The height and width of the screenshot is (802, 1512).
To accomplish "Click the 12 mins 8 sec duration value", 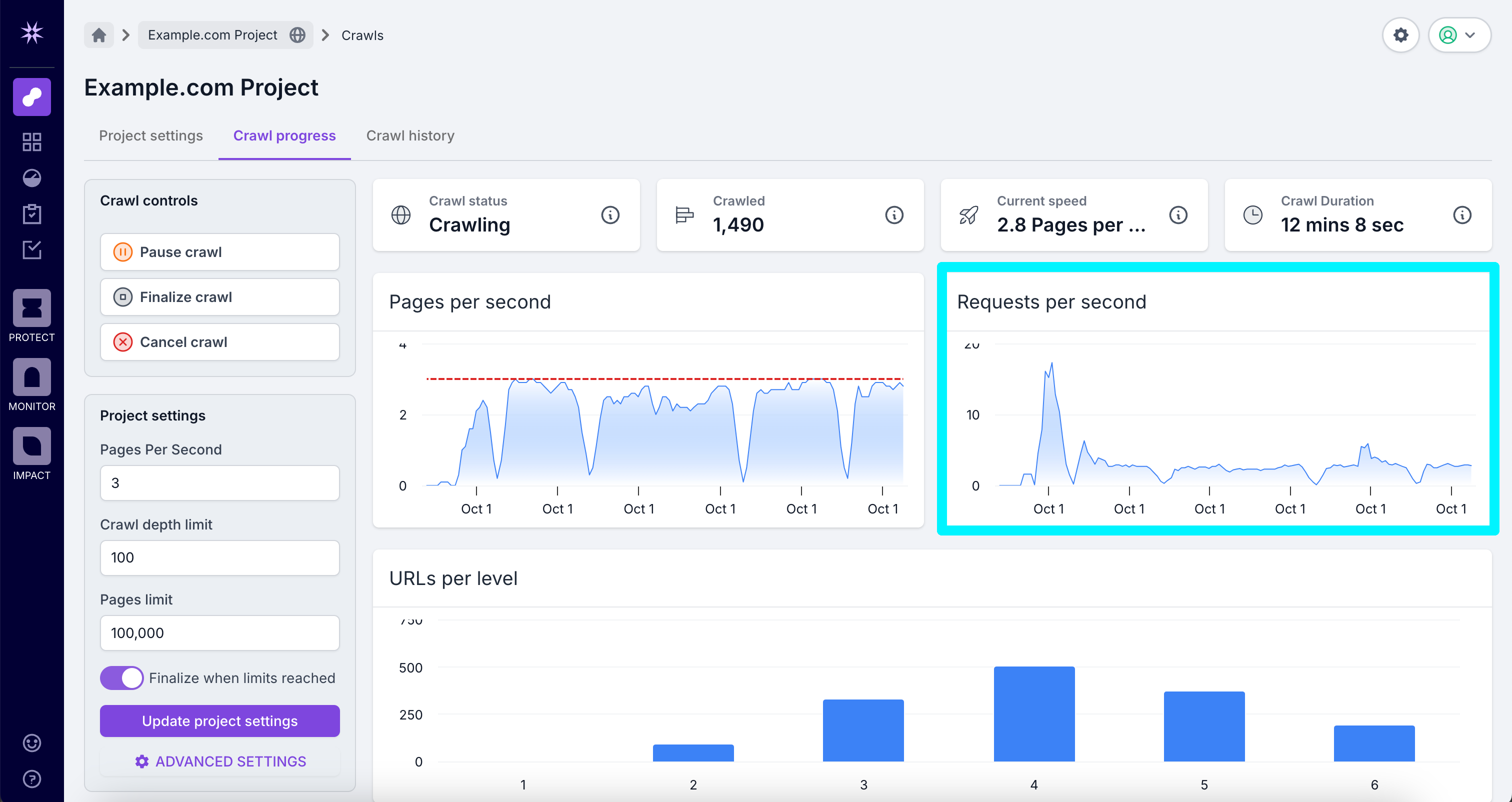I will (x=1342, y=225).
